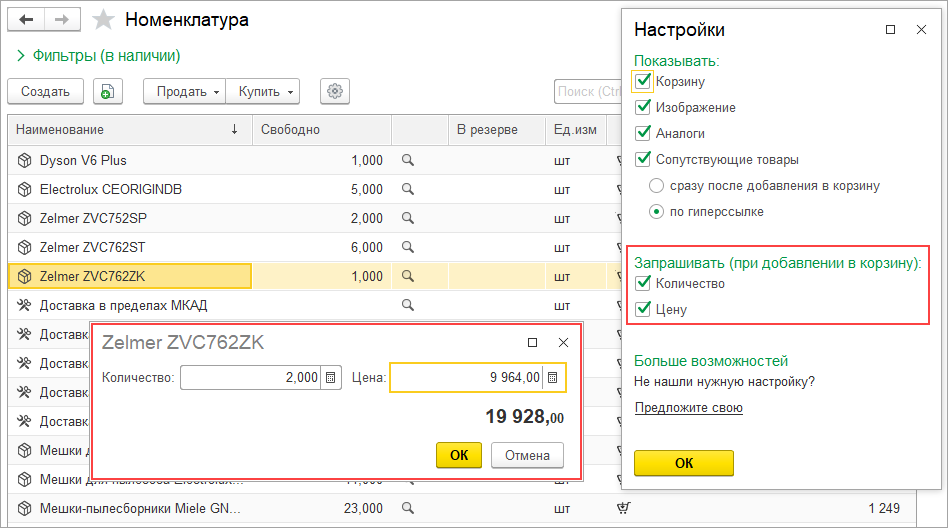
Task: Open the Купить dropdown menu
Action: (x=263, y=91)
